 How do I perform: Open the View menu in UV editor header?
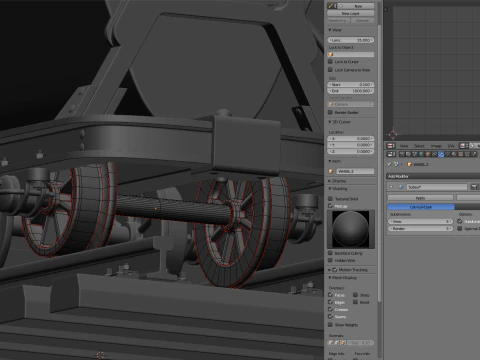(x=404, y=146)
